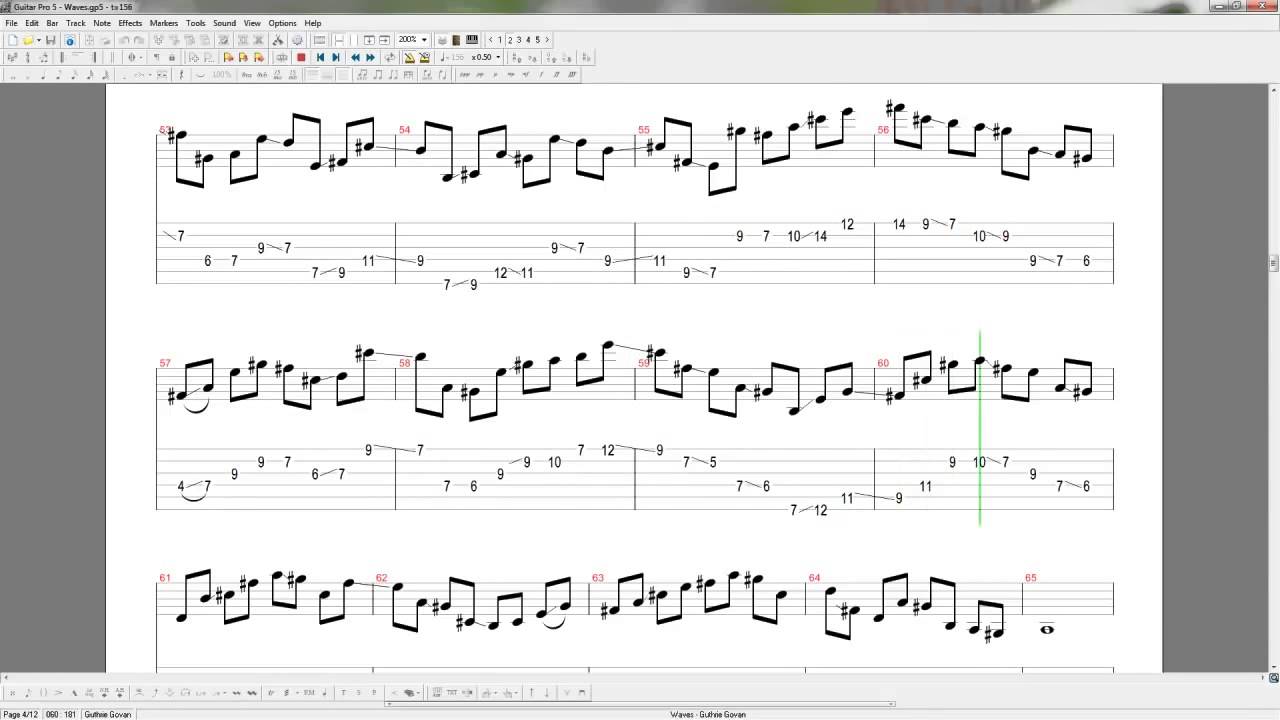Open the File menu
Image resolution: width=1280 pixels, height=720 pixels.
click(x=11, y=23)
